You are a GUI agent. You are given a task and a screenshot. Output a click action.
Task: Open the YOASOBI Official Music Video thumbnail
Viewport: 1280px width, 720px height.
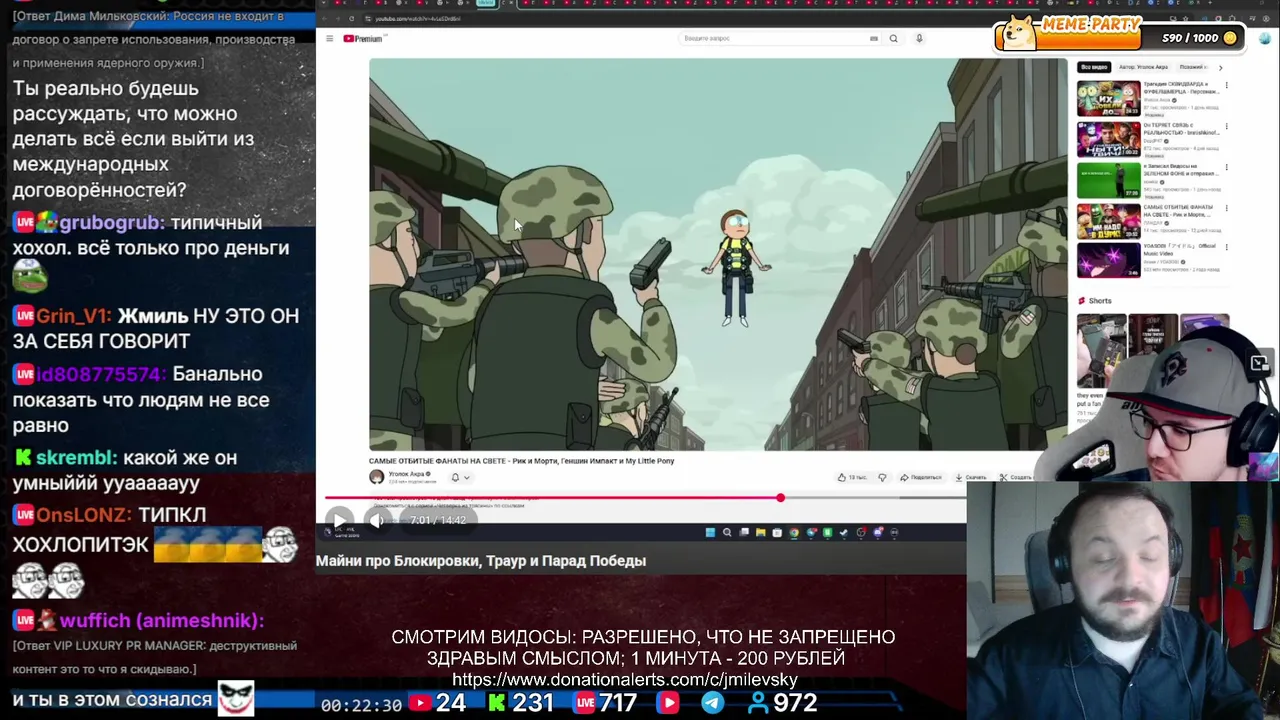tap(1108, 260)
